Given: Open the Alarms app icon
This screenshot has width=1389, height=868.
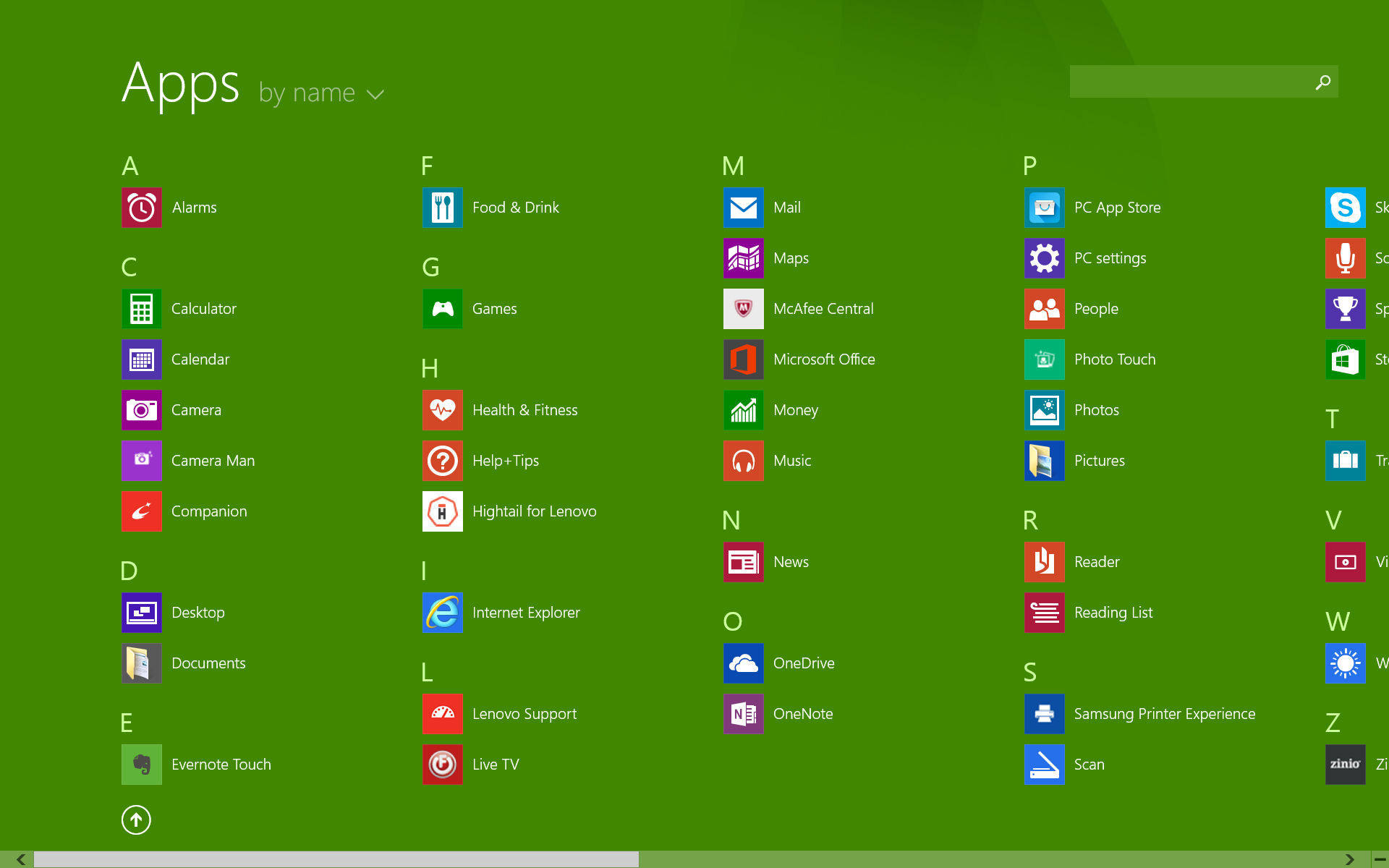Looking at the screenshot, I should (141, 208).
